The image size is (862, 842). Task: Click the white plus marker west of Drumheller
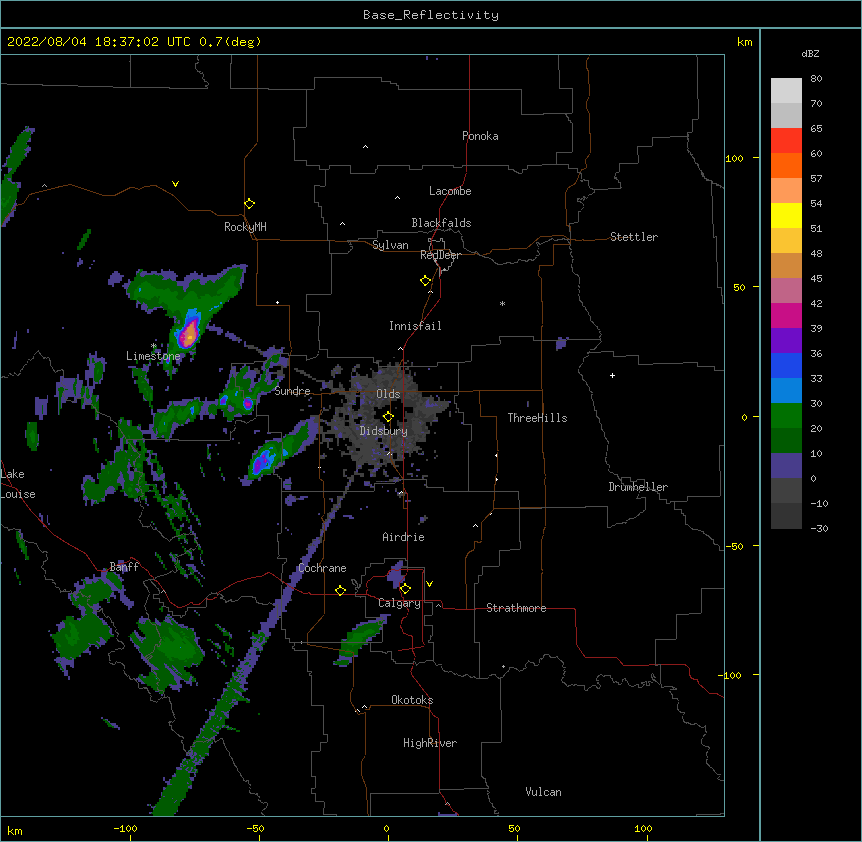[612, 375]
